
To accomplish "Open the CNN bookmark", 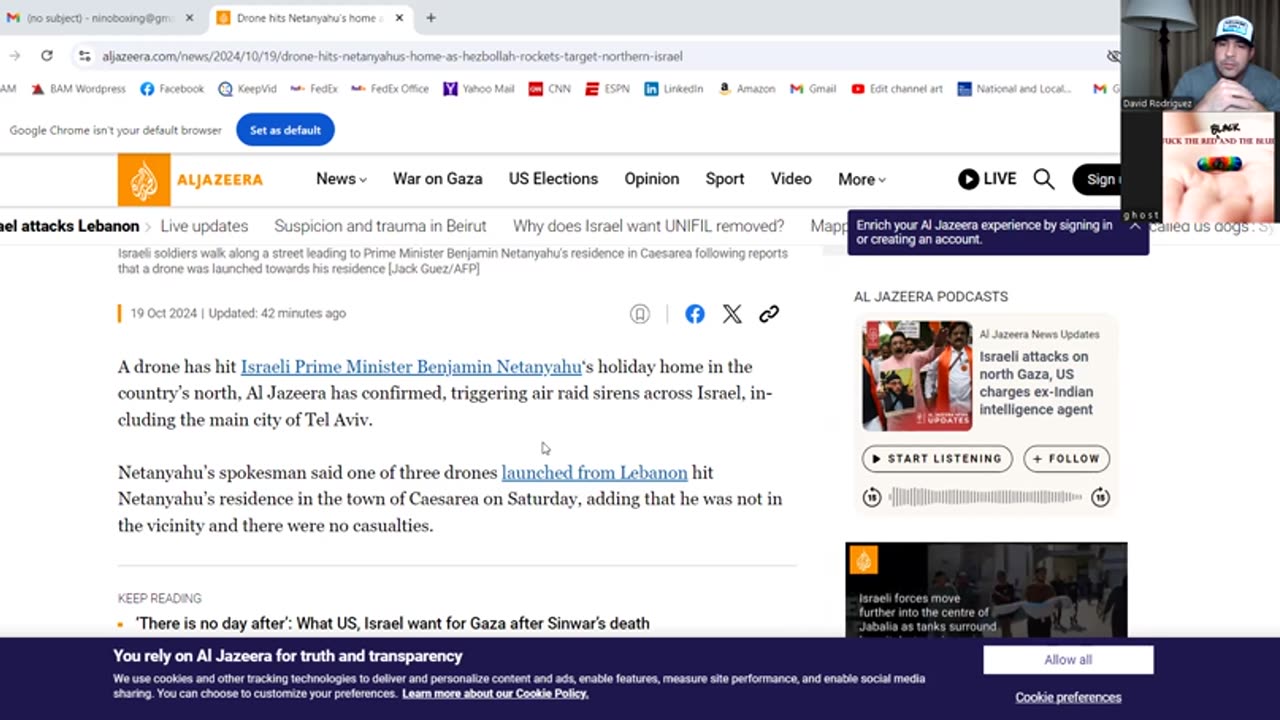I will tap(550, 89).
